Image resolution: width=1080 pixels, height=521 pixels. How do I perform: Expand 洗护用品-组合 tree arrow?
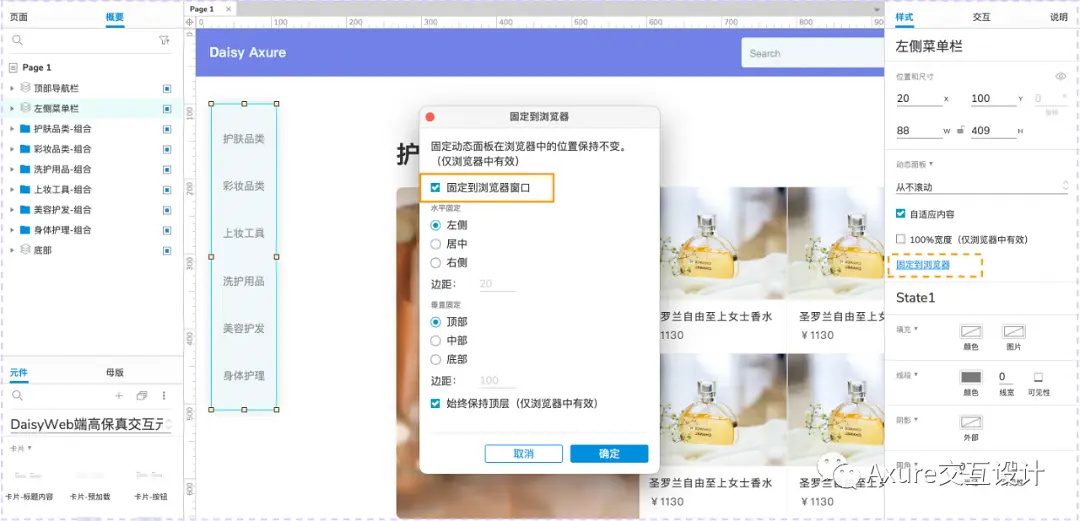(12, 169)
